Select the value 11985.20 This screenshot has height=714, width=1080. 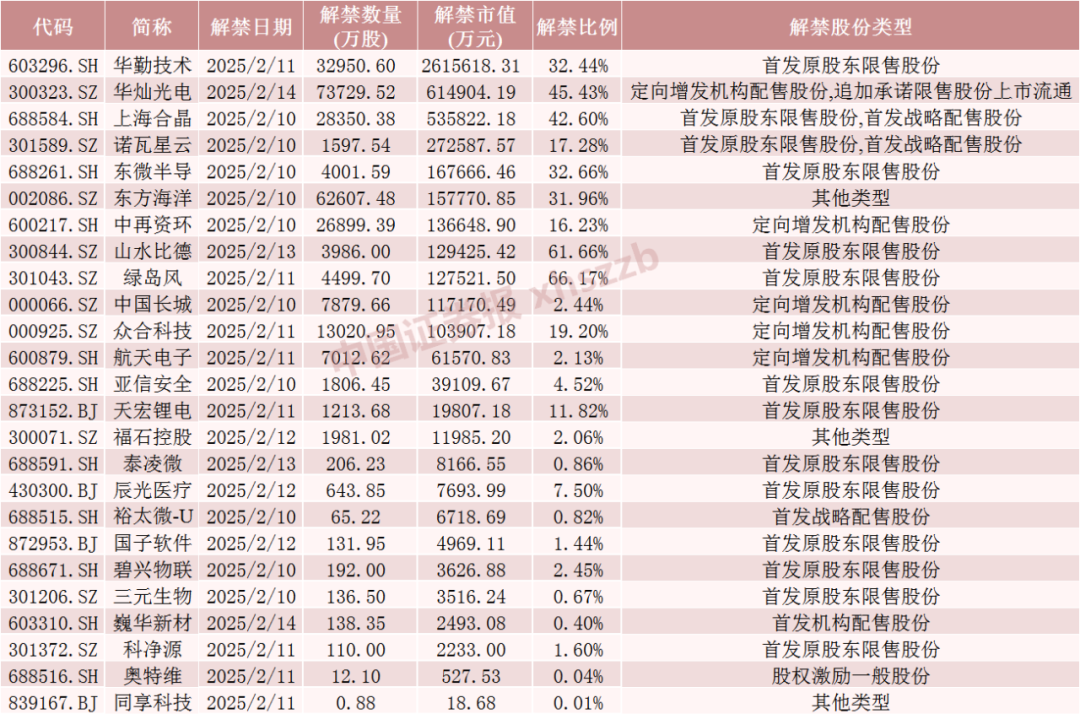[x=470, y=438]
